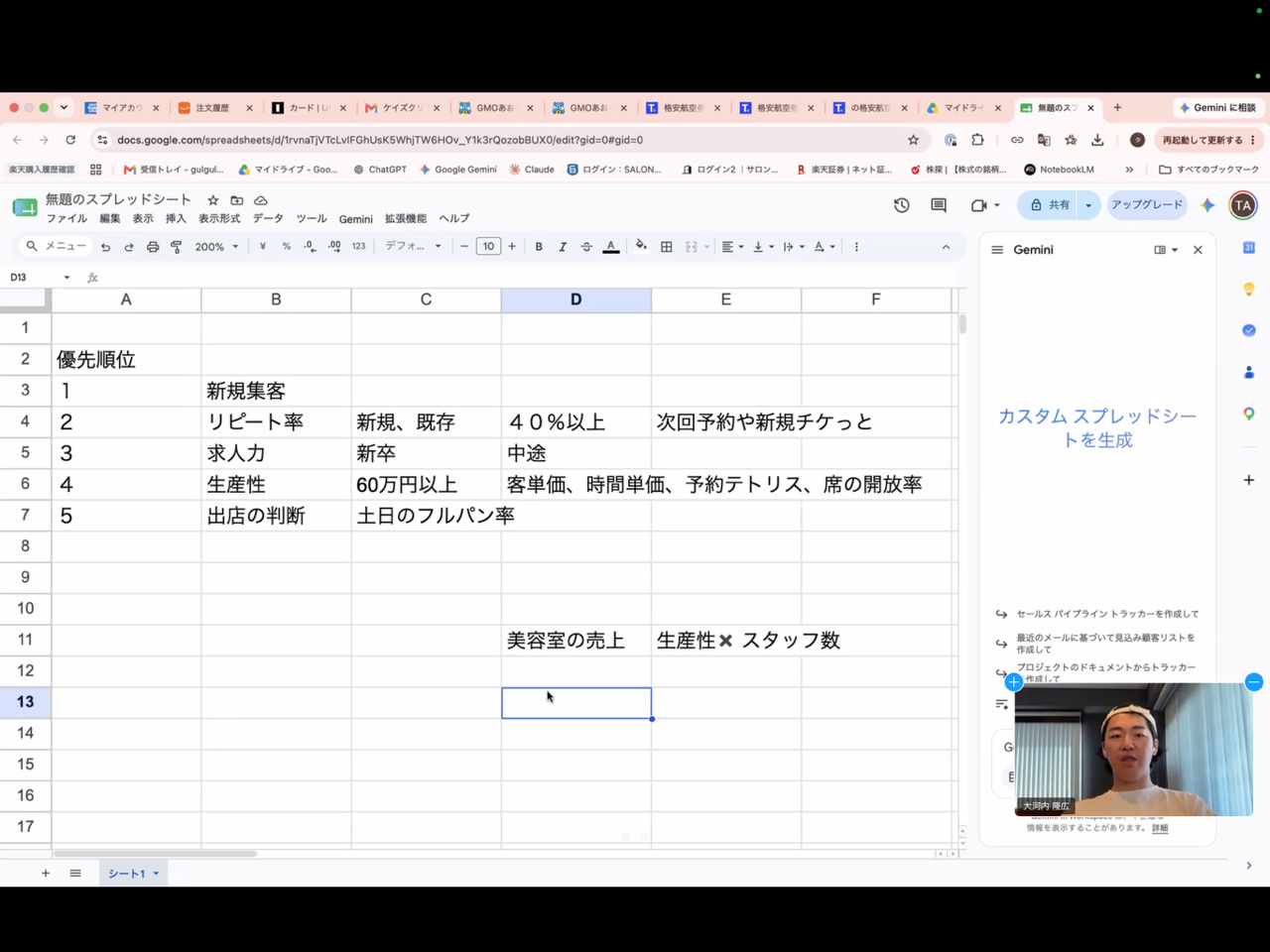Select cell containing 美容室の売上

575,640
